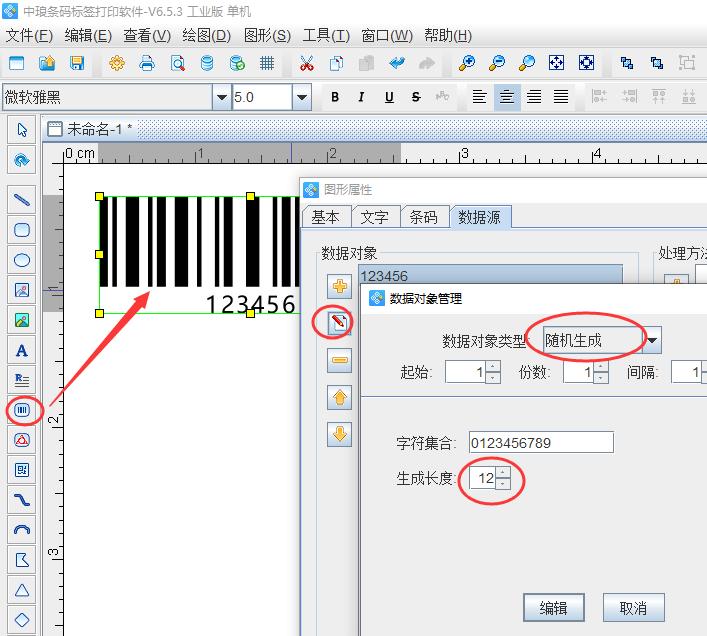
Task: Click the edit data object pencil icon
Action: pyautogui.click(x=339, y=323)
